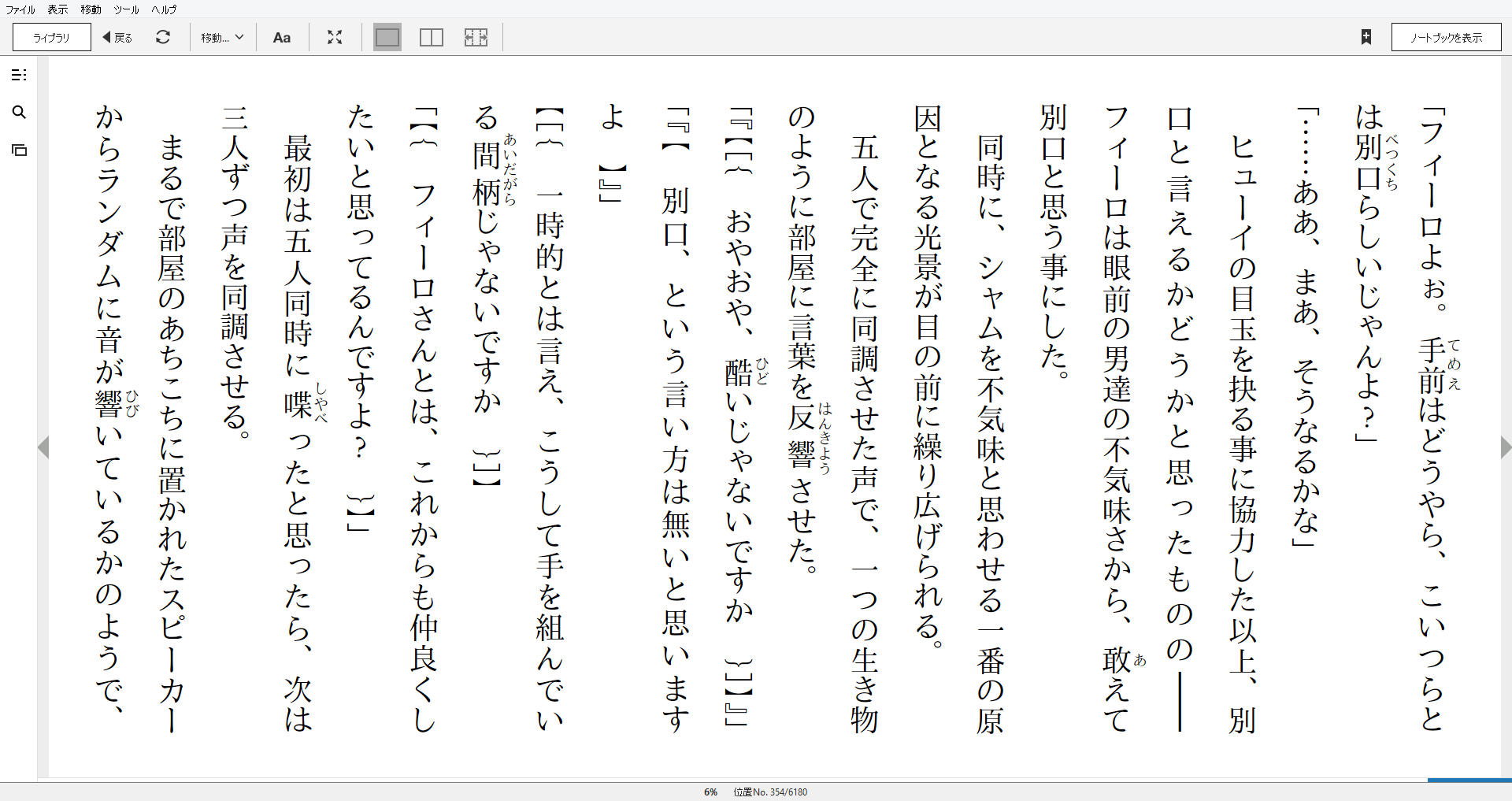Open the ツール menu

pyautogui.click(x=126, y=9)
